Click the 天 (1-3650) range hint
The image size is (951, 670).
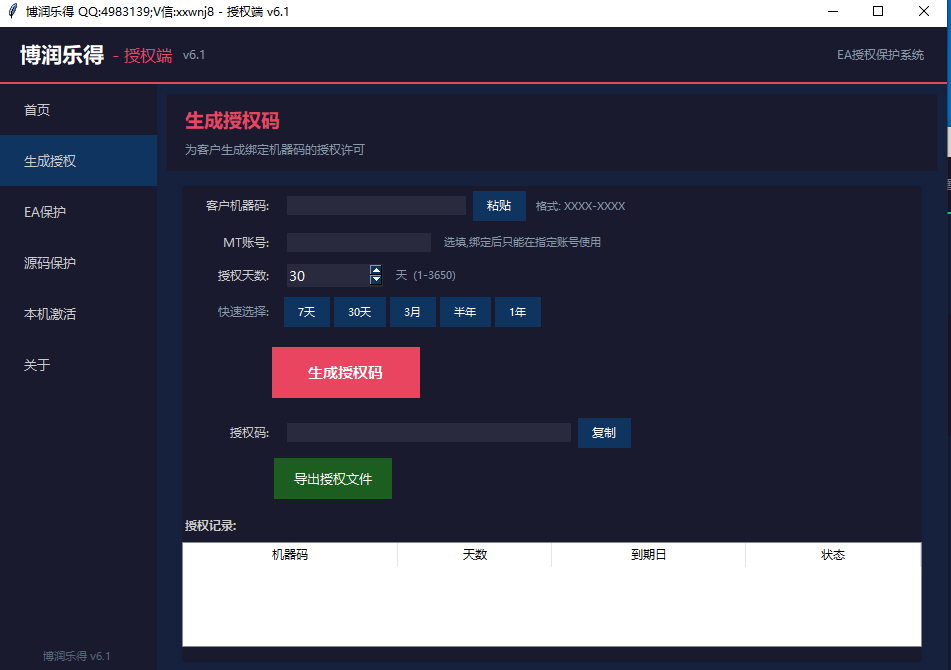point(425,275)
